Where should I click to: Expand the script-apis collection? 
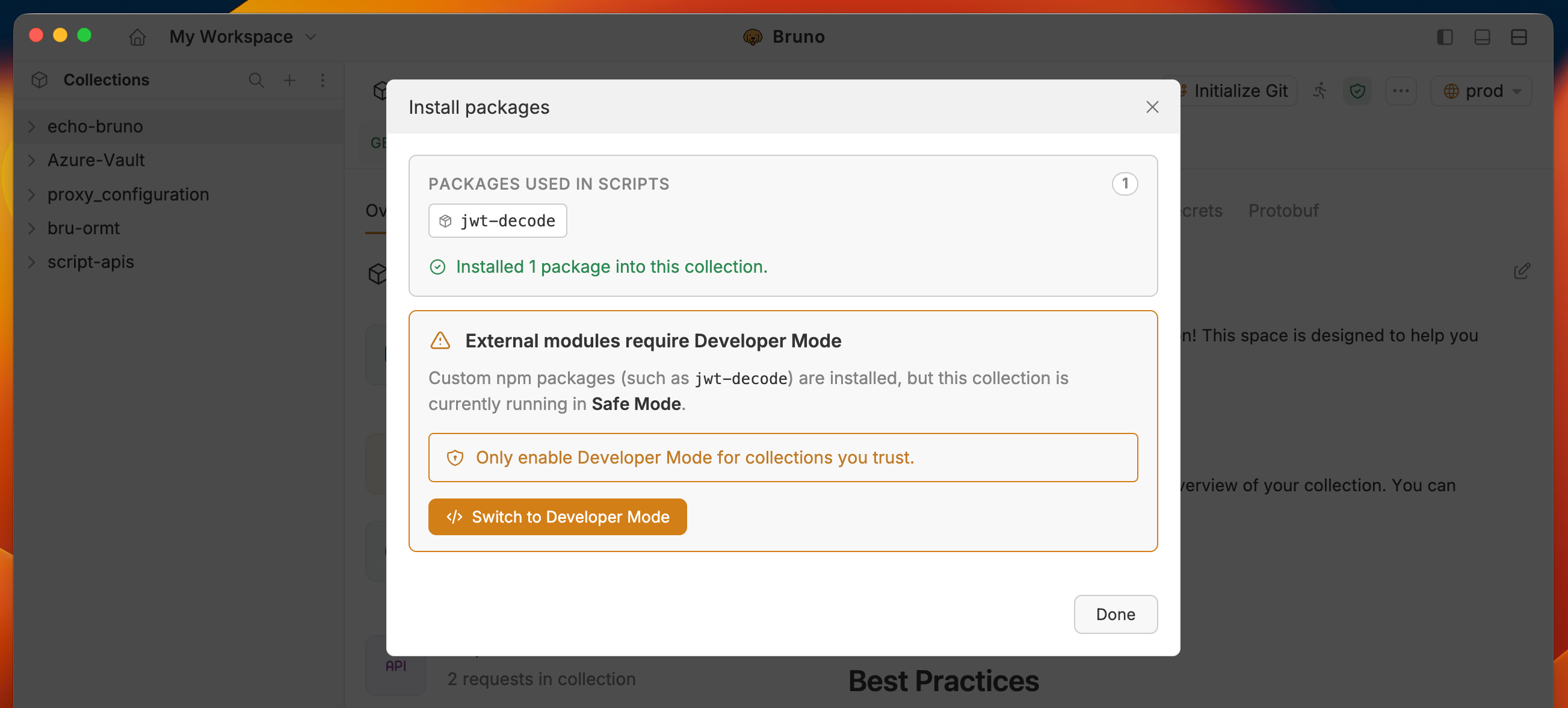(32, 262)
